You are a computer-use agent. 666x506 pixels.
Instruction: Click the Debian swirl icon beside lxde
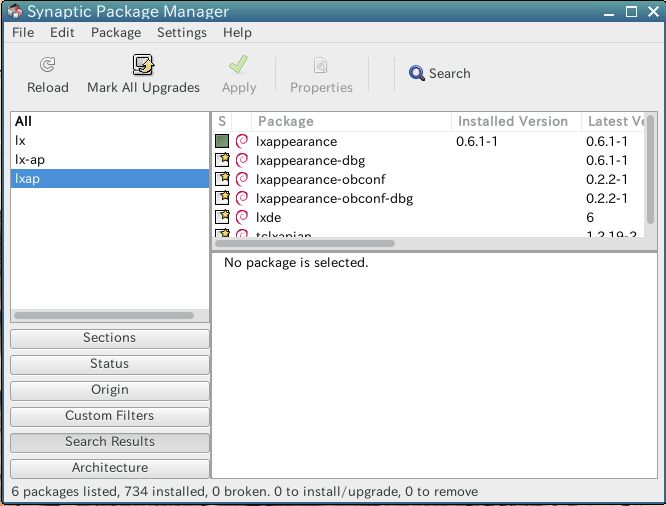tap(242, 217)
